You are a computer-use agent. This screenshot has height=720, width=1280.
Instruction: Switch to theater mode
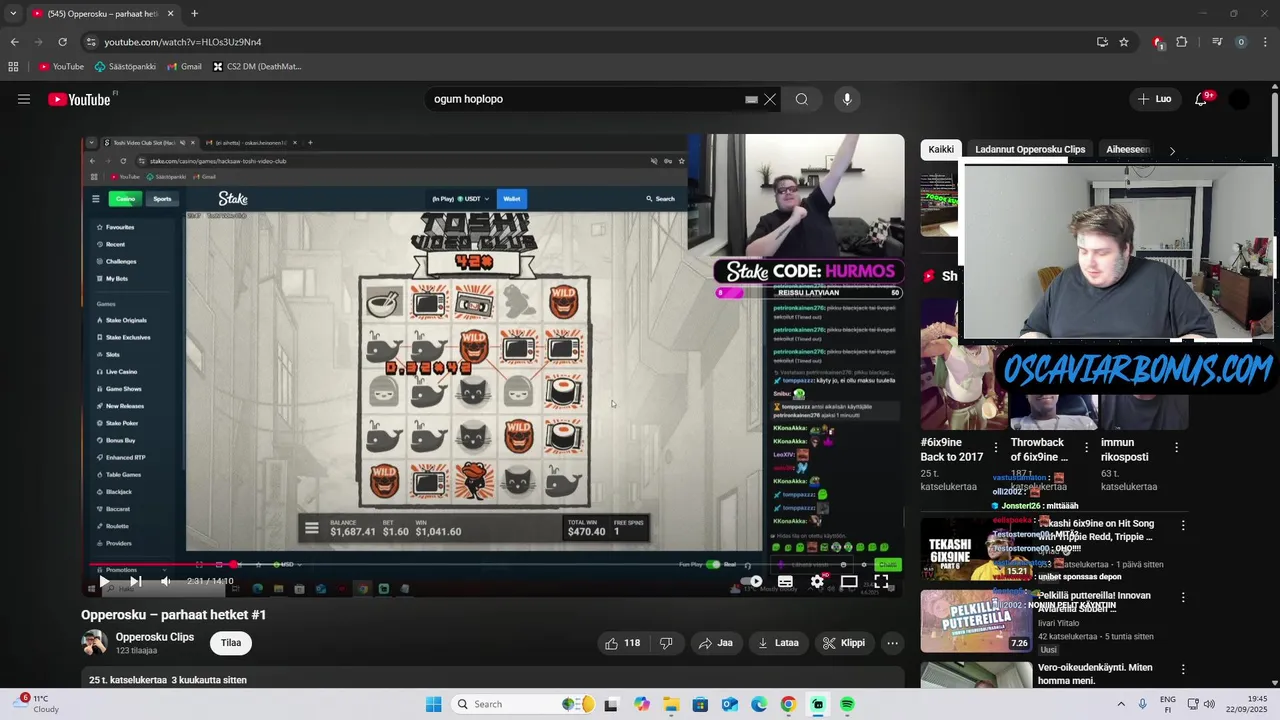(x=849, y=581)
